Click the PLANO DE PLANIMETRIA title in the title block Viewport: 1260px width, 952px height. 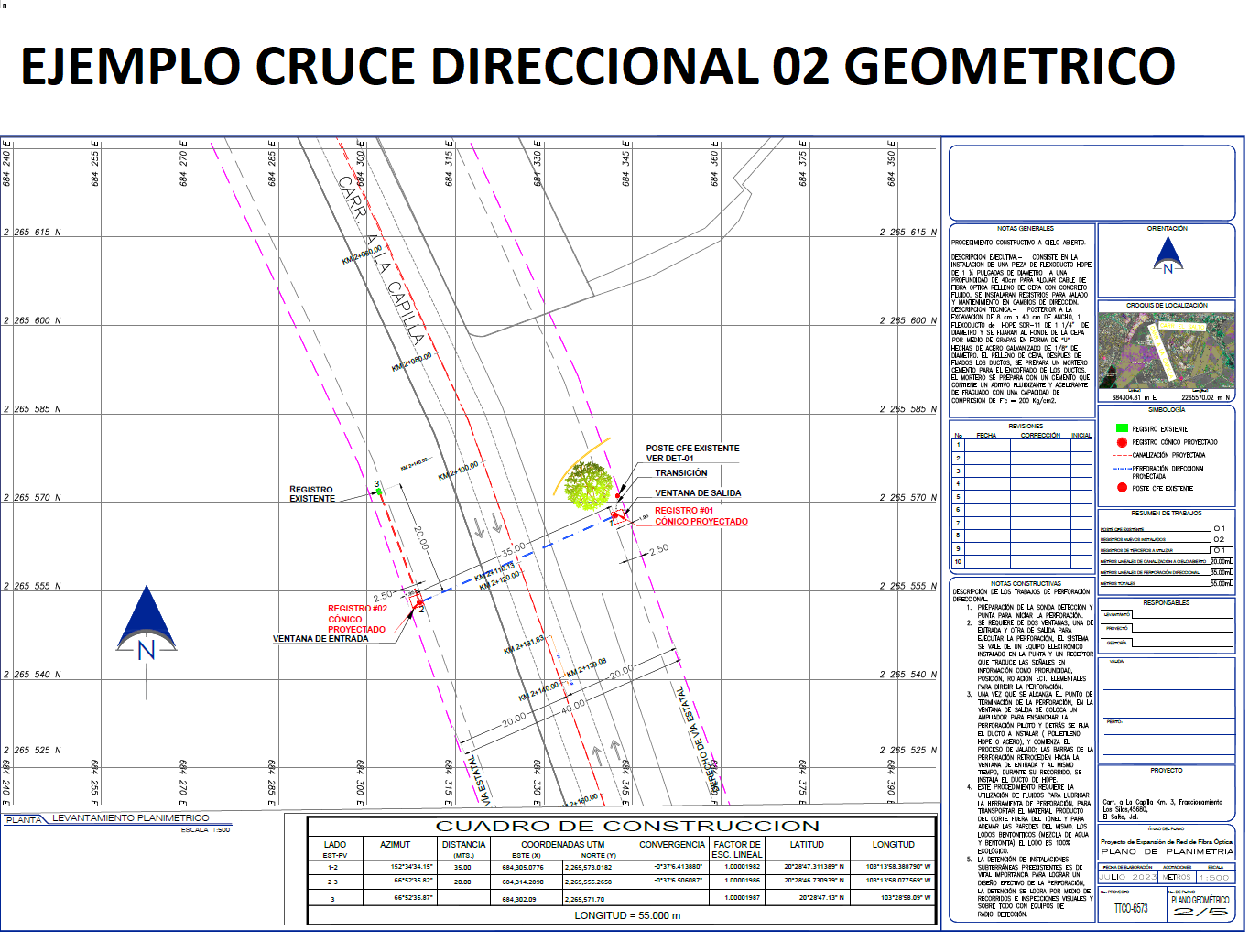[x=1167, y=852]
